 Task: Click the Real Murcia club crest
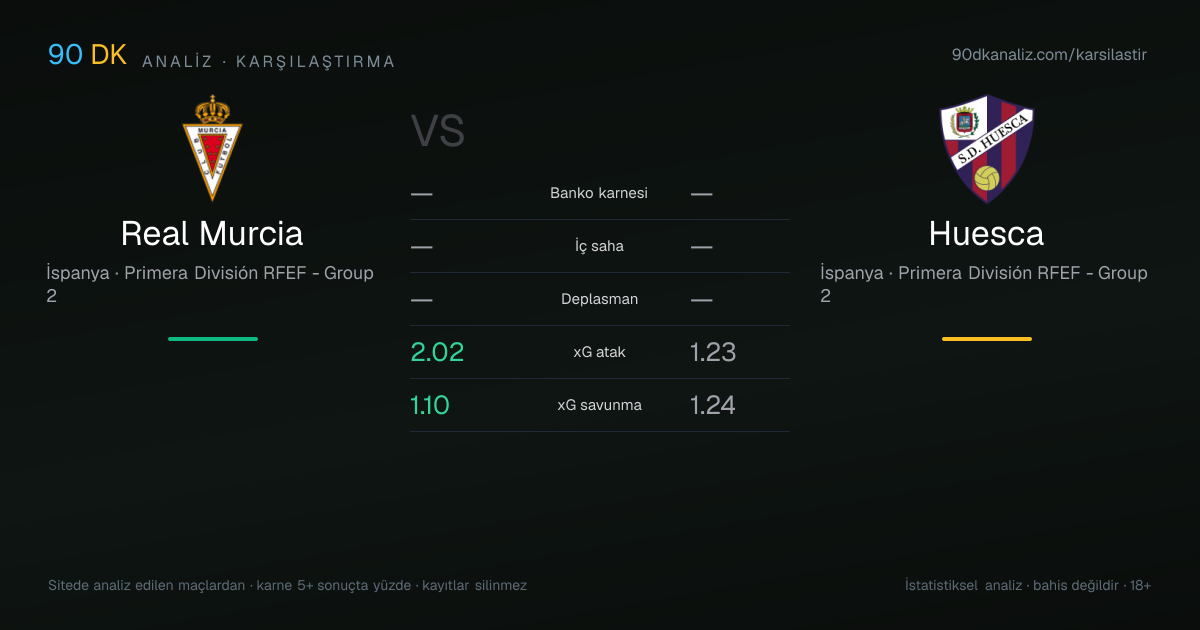(x=212, y=148)
